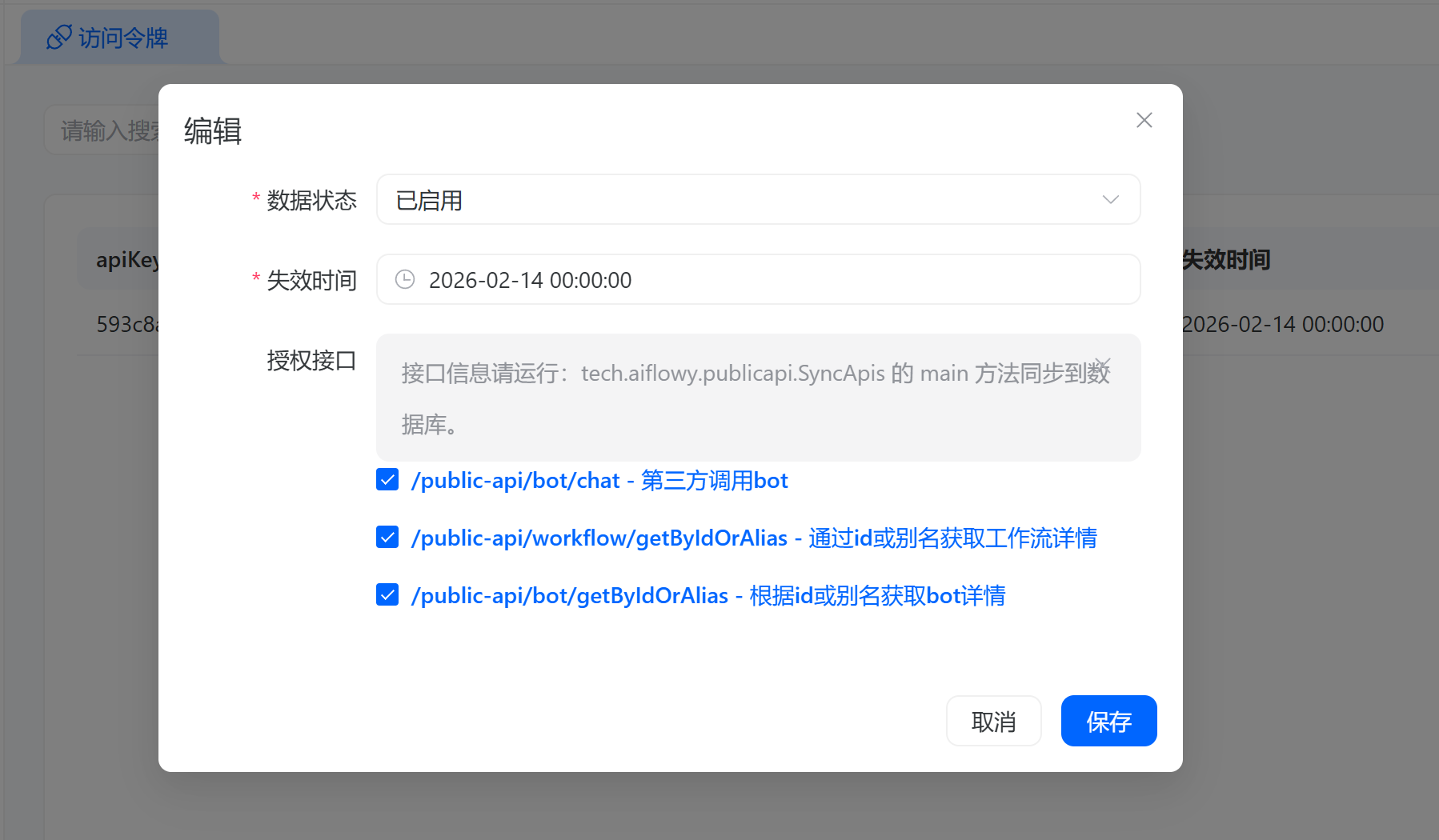Focus the 请输入搜索 search box
1439x840 pixels.
point(104,130)
